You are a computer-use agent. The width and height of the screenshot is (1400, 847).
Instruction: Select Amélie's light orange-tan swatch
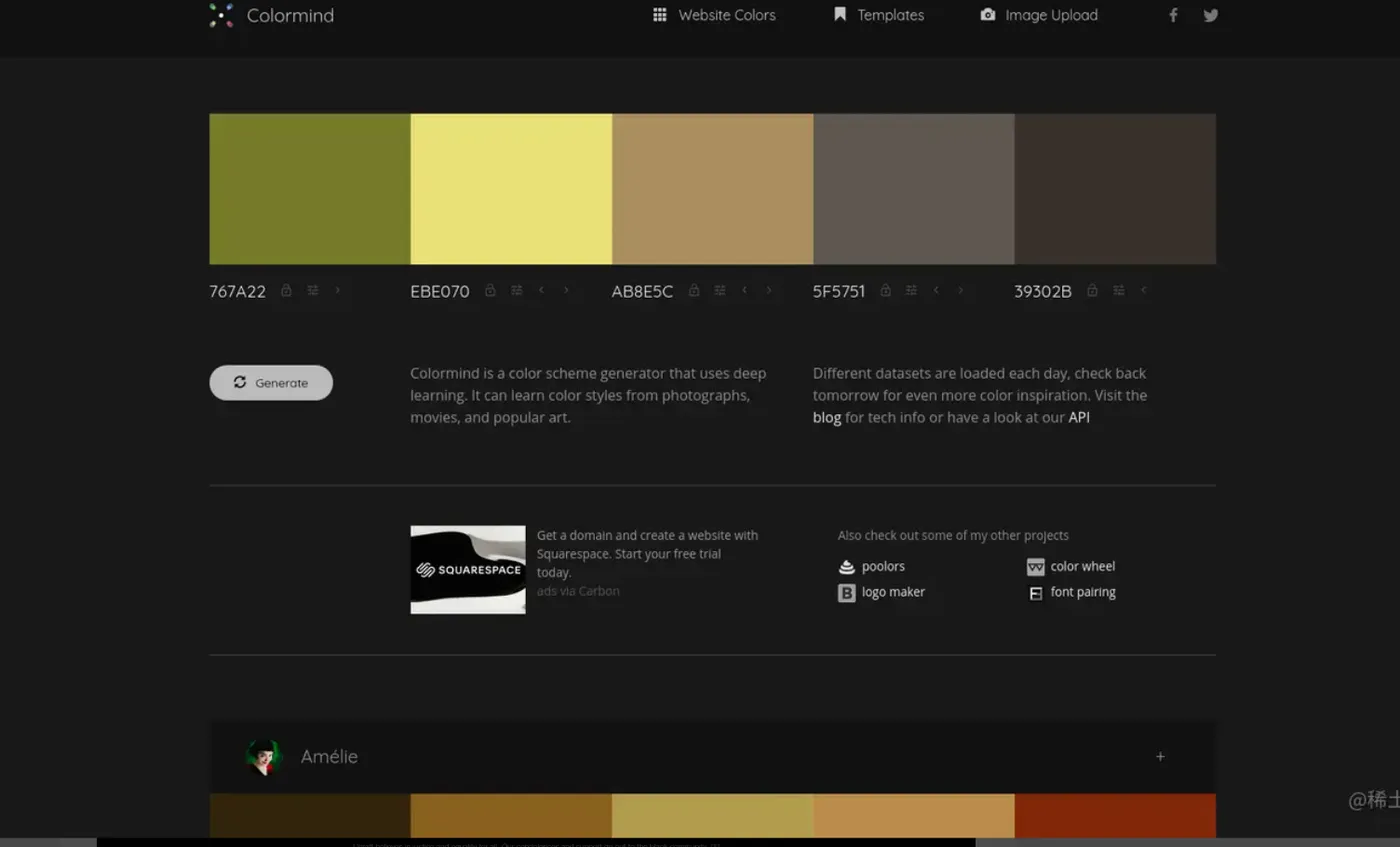click(914, 816)
